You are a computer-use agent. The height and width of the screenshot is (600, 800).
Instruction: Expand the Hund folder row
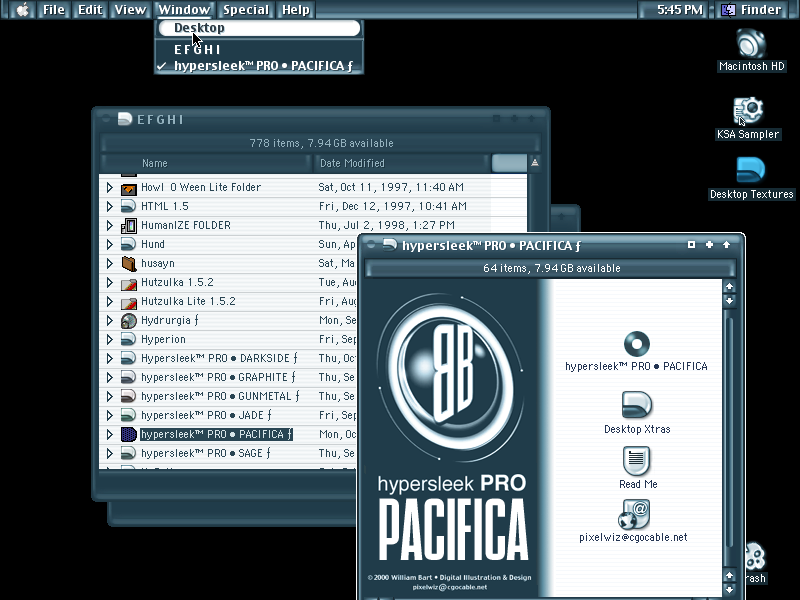(x=109, y=244)
